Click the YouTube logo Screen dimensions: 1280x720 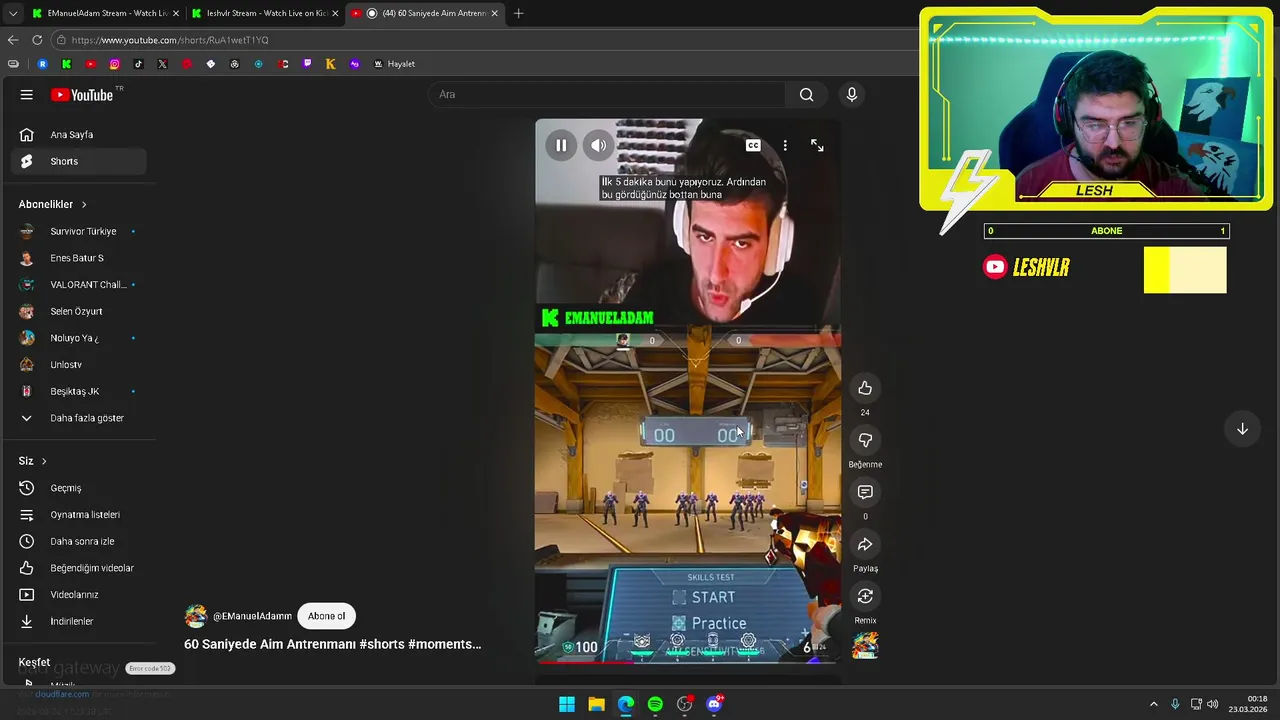pyautogui.click(x=82, y=94)
